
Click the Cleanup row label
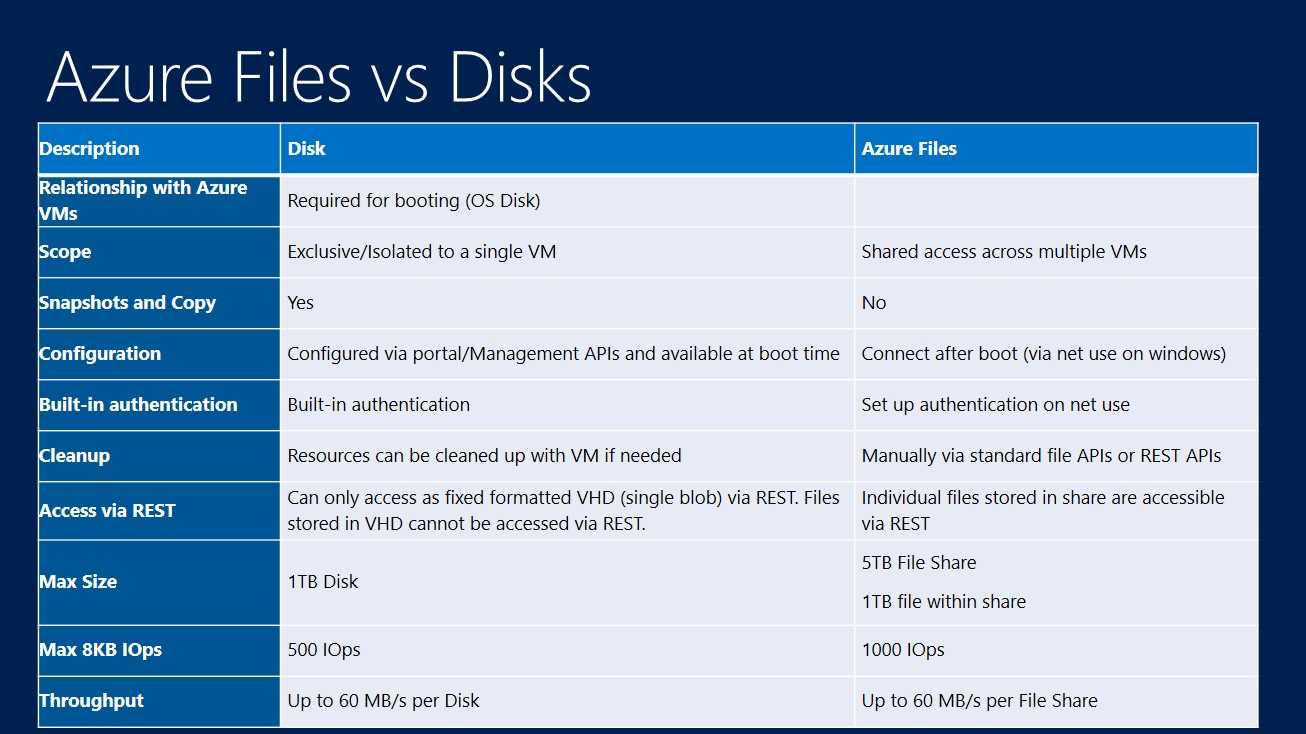coord(74,456)
